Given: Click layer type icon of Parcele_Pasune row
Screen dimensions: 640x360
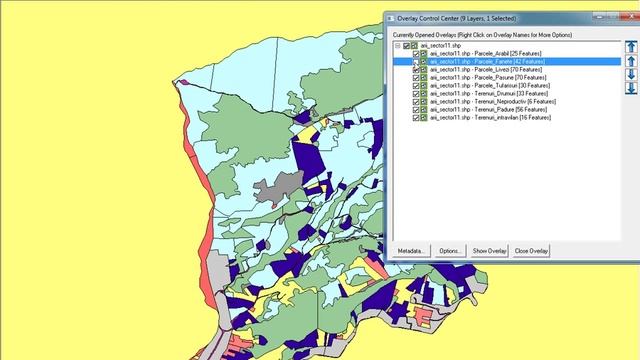Looking at the screenshot, I should coord(424,78).
